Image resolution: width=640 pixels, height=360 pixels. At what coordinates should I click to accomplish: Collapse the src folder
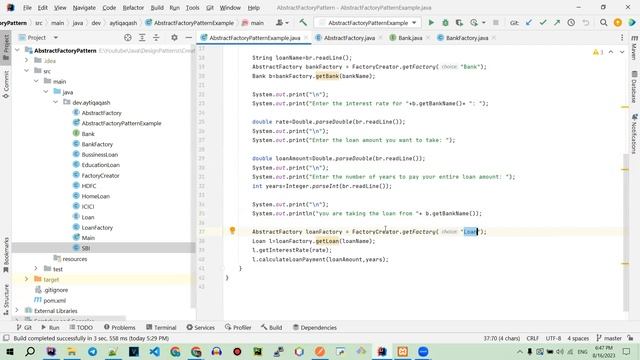click(27, 71)
